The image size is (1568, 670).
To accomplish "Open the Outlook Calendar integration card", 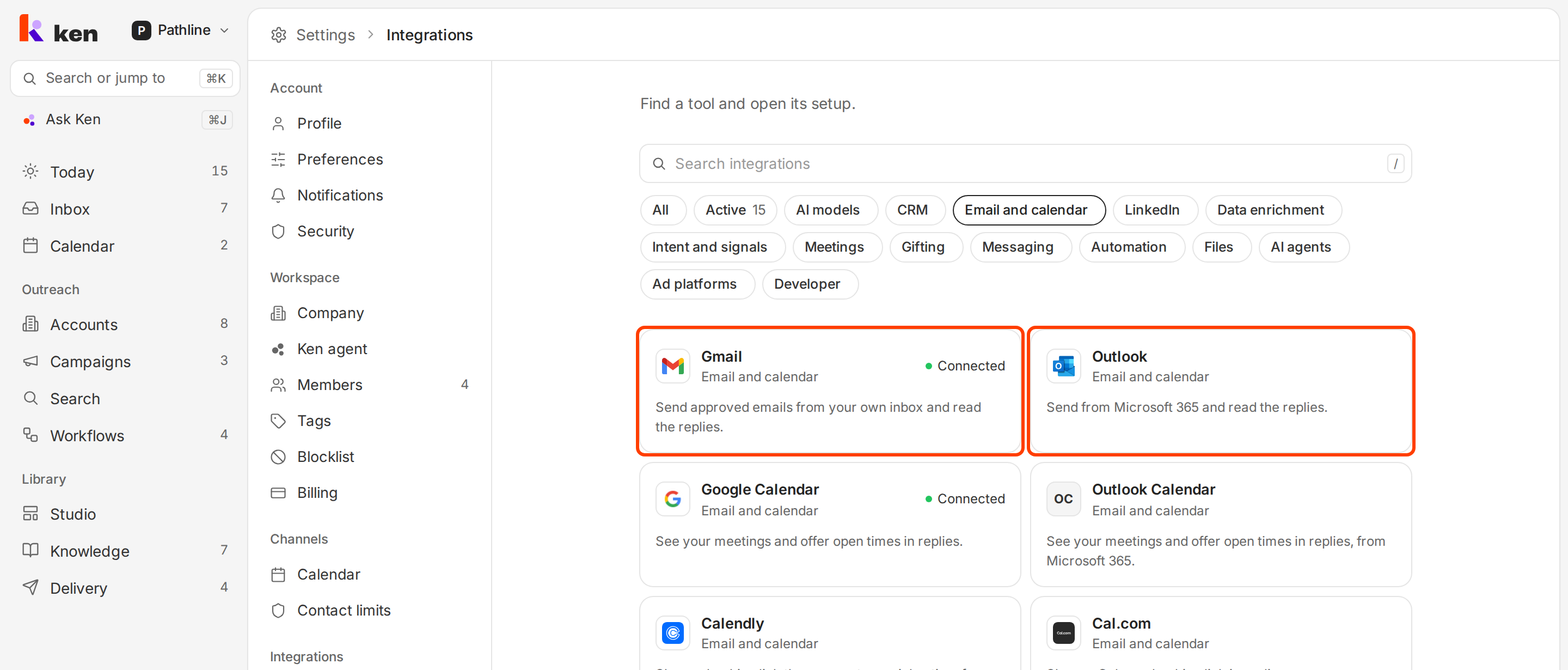I will [1221, 525].
